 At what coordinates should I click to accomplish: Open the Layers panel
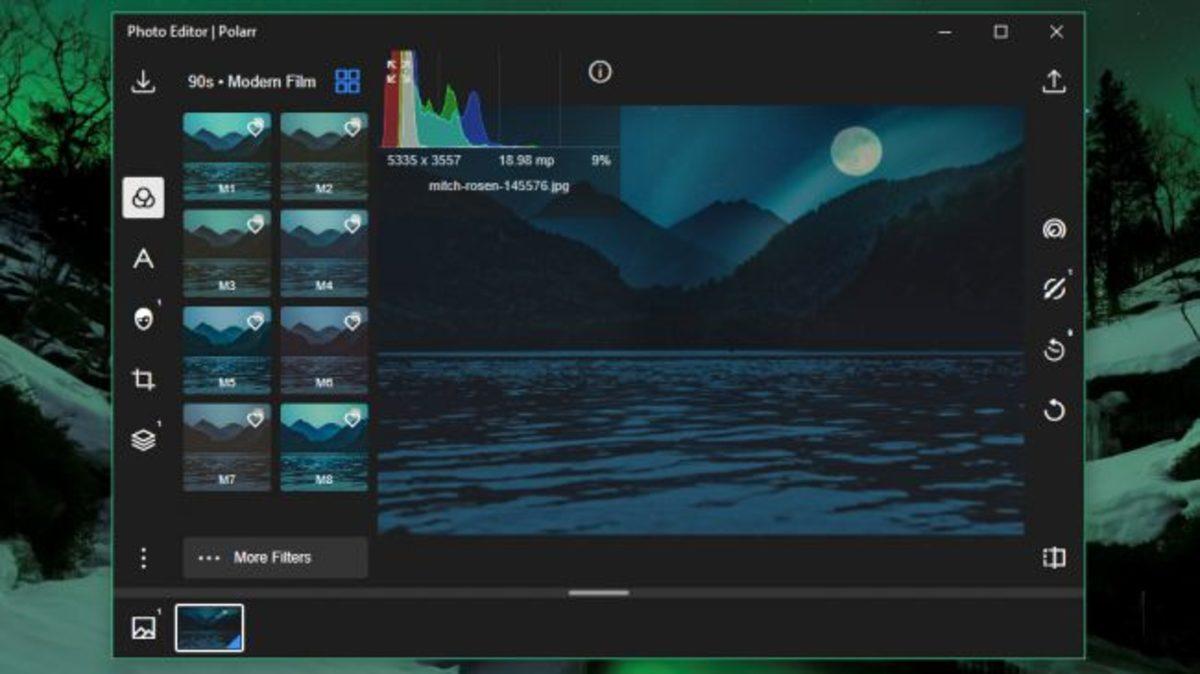click(143, 438)
